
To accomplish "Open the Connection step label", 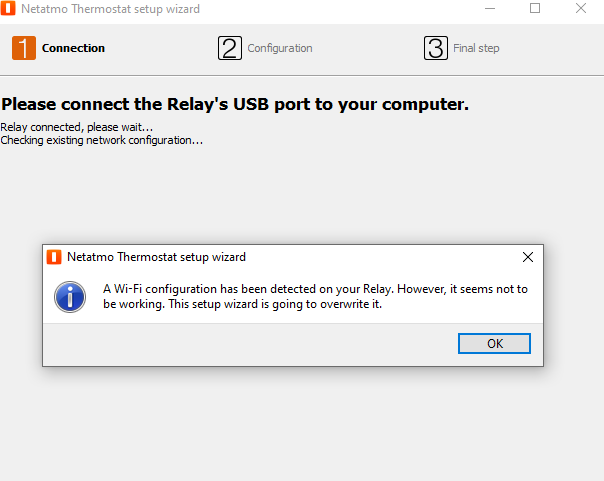I will pos(73,48).
